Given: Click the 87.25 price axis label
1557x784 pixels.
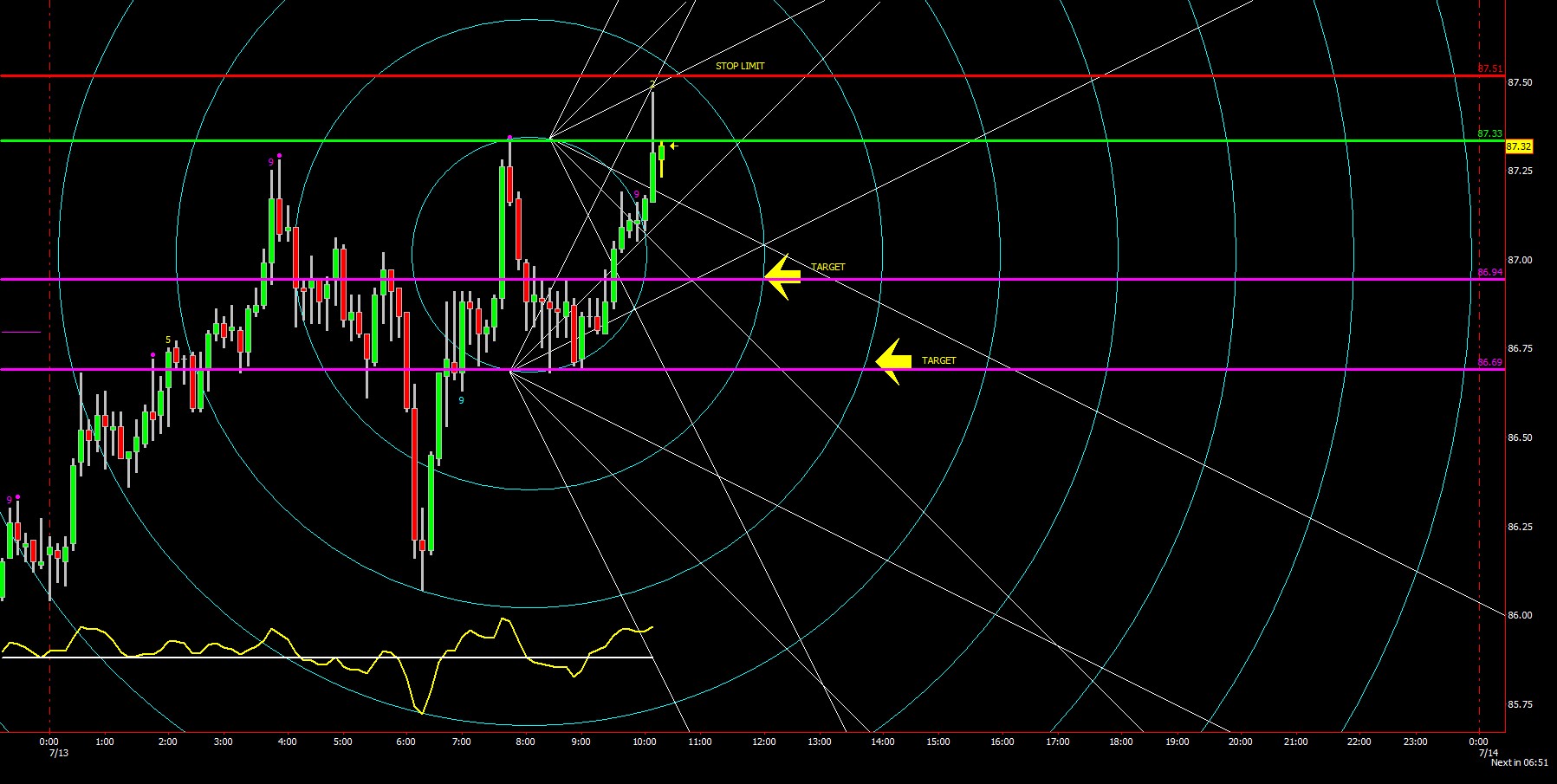Looking at the screenshot, I should [x=1520, y=171].
